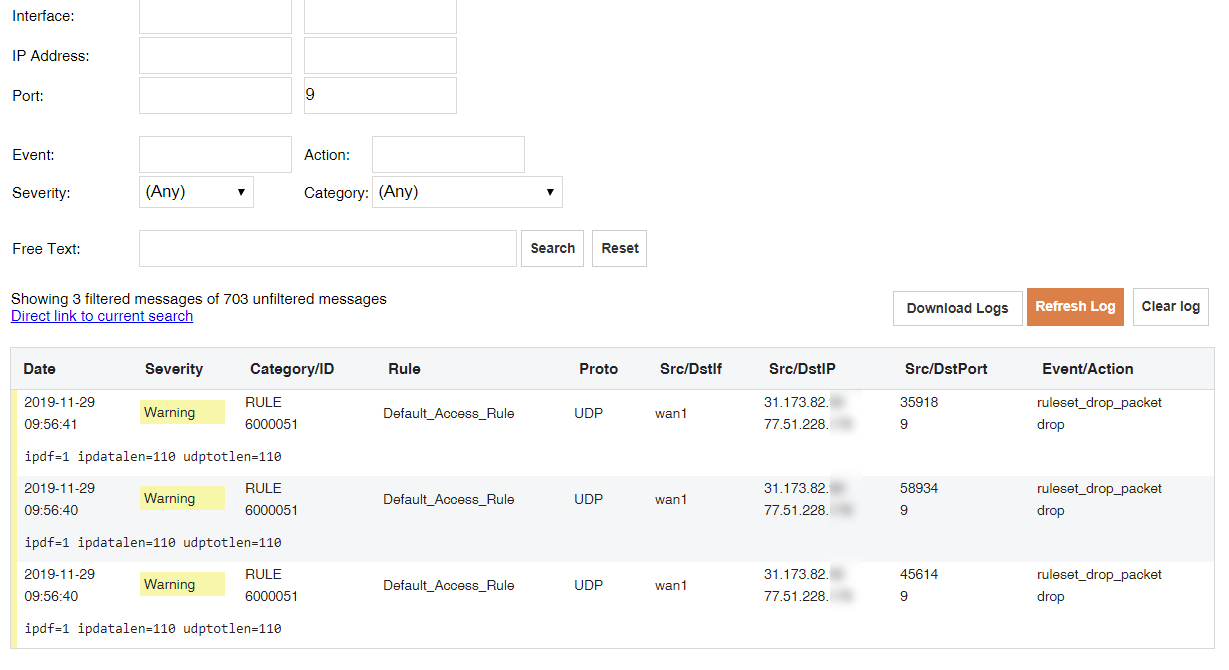Click drop action in first log row
The height and width of the screenshot is (670, 1229).
click(1050, 425)
